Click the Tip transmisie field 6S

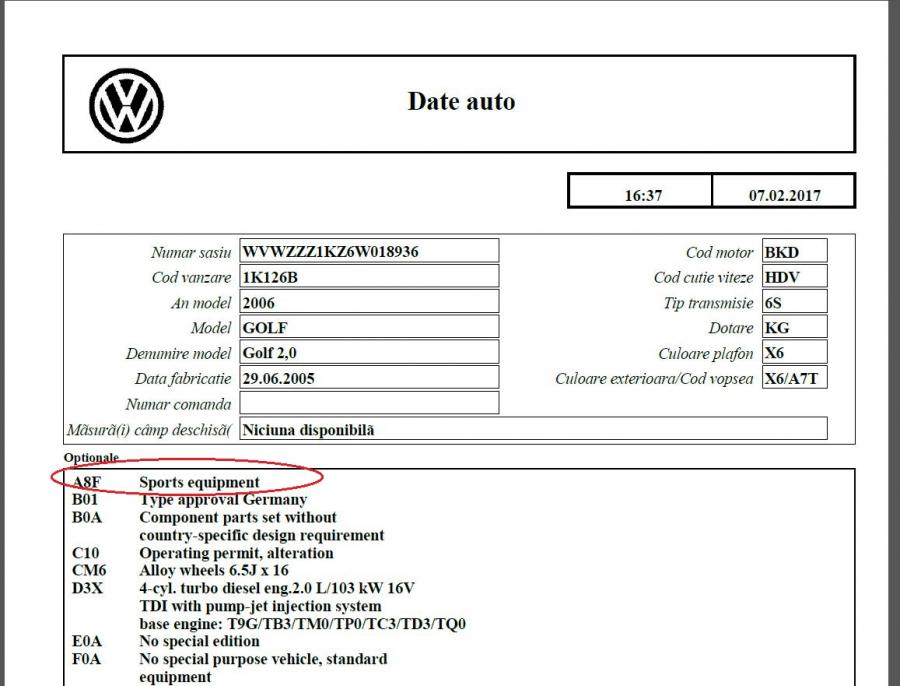click(x=794, y=302)
